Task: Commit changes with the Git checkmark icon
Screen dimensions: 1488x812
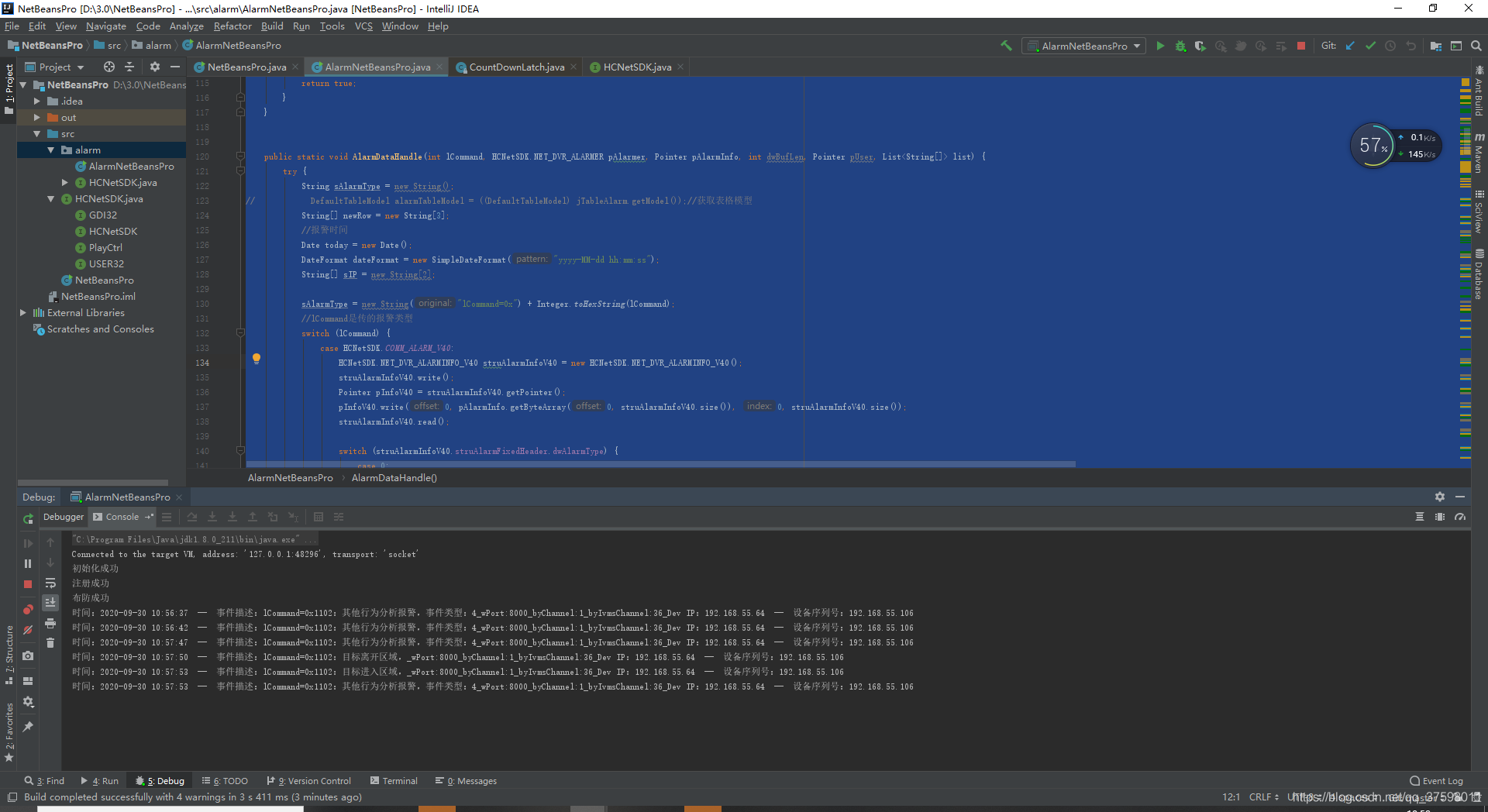Action: click(x=1371, y=46)
